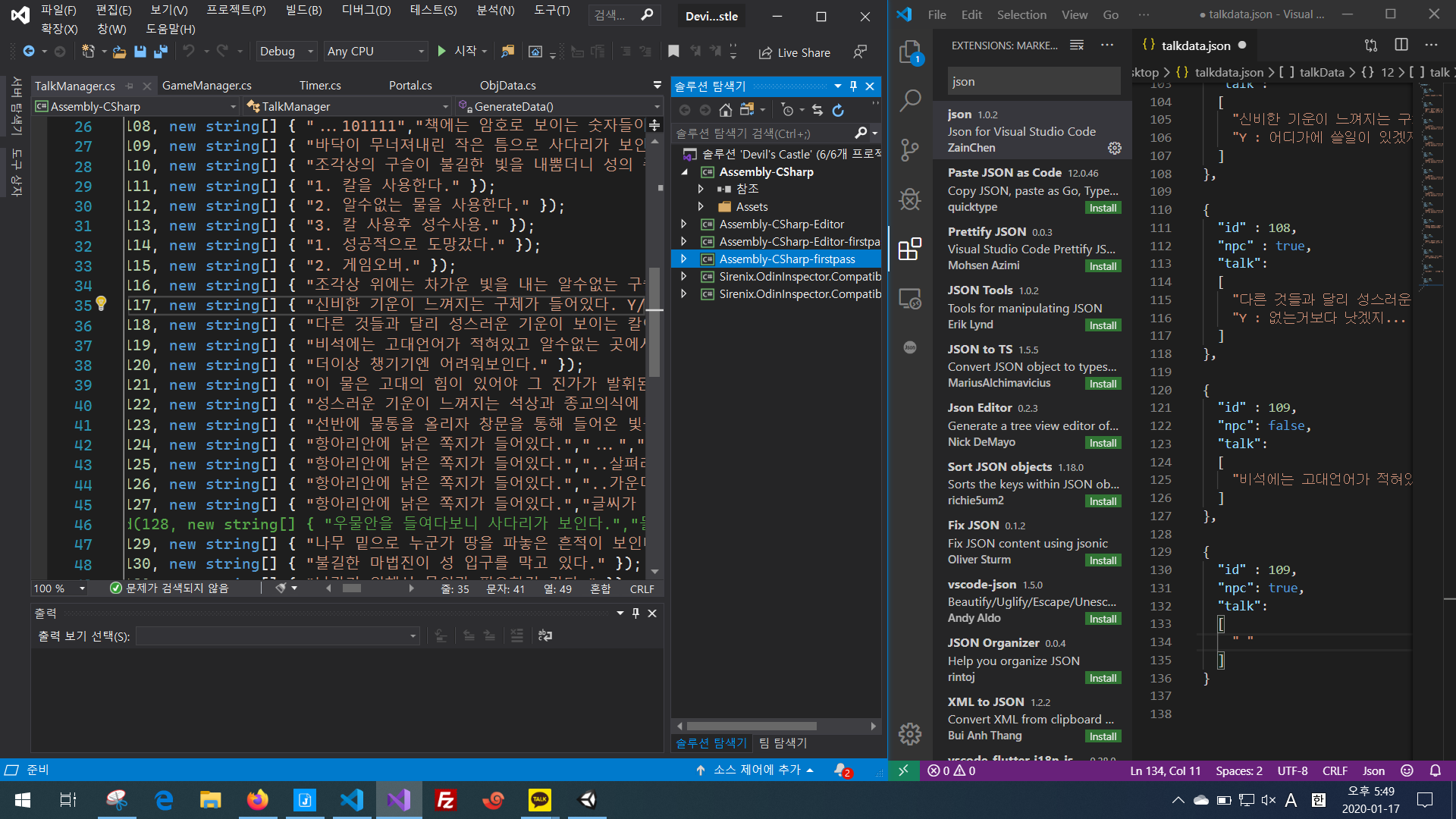Install the Prettify JSON extension
This screenshot has height=819, width=1456.
point(1103,266)
